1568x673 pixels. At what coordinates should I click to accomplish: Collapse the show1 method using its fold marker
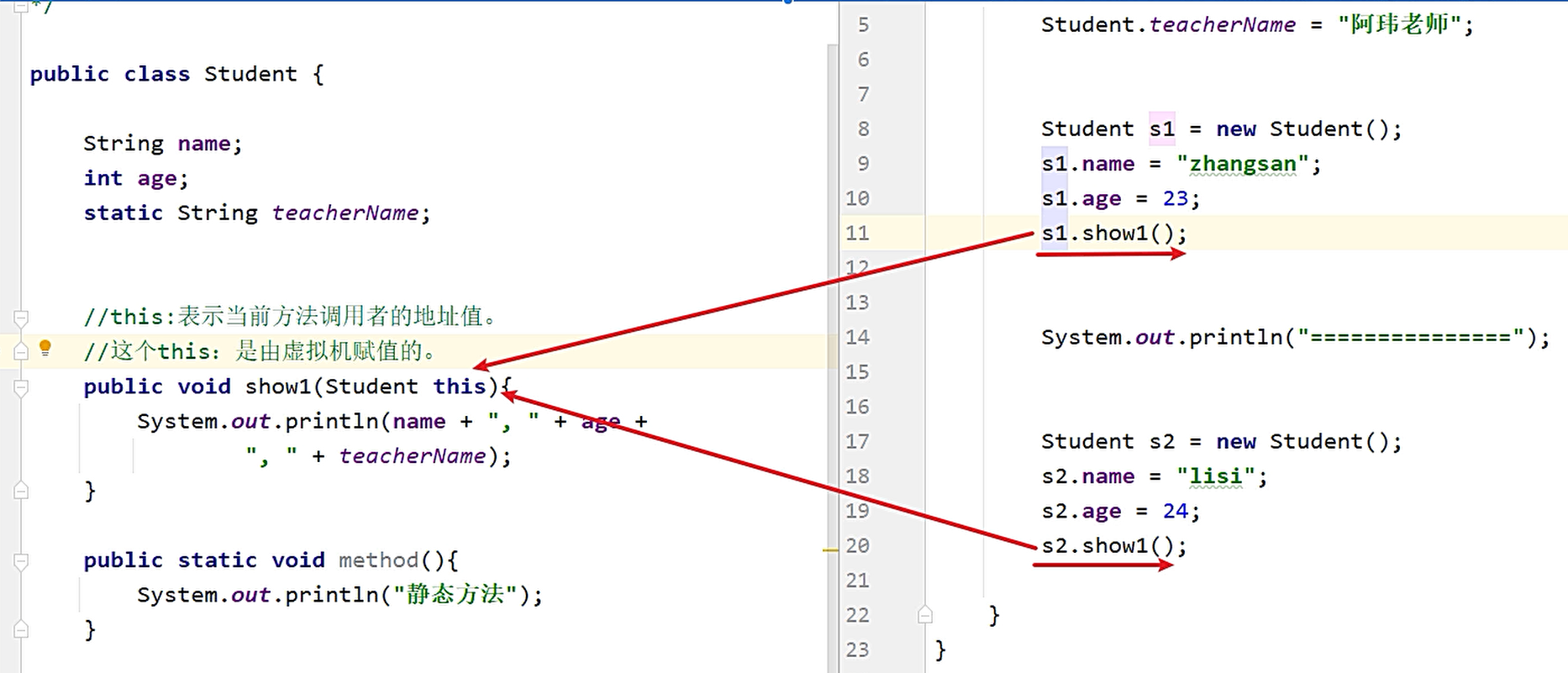click(21, 387)
